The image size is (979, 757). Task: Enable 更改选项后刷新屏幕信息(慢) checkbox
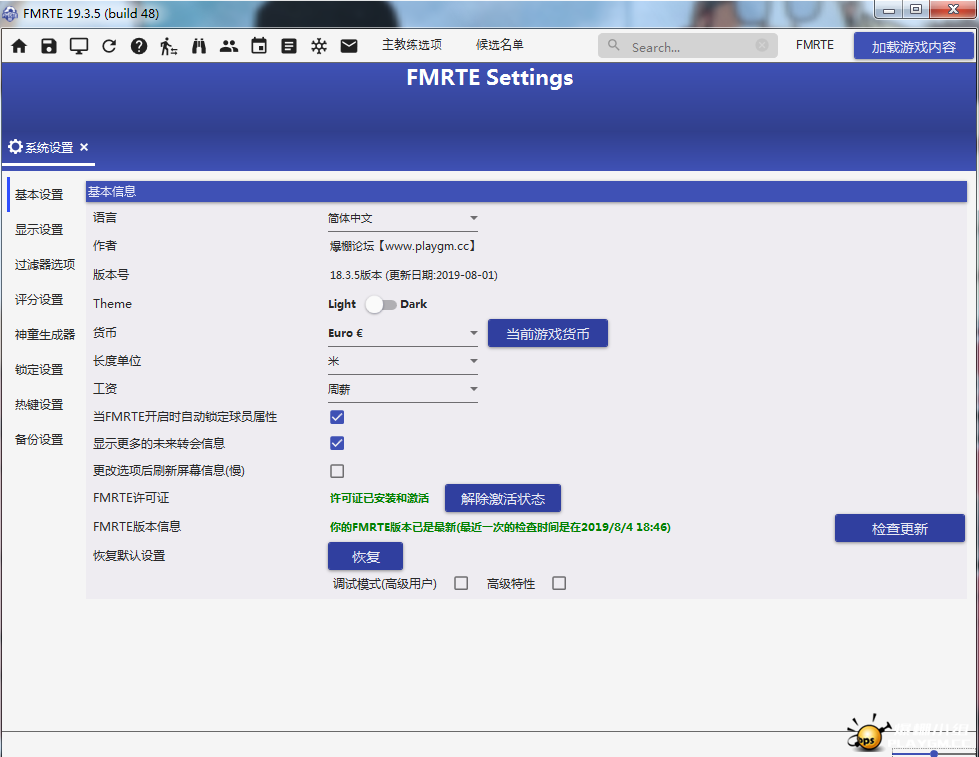(x=337, y=471)
